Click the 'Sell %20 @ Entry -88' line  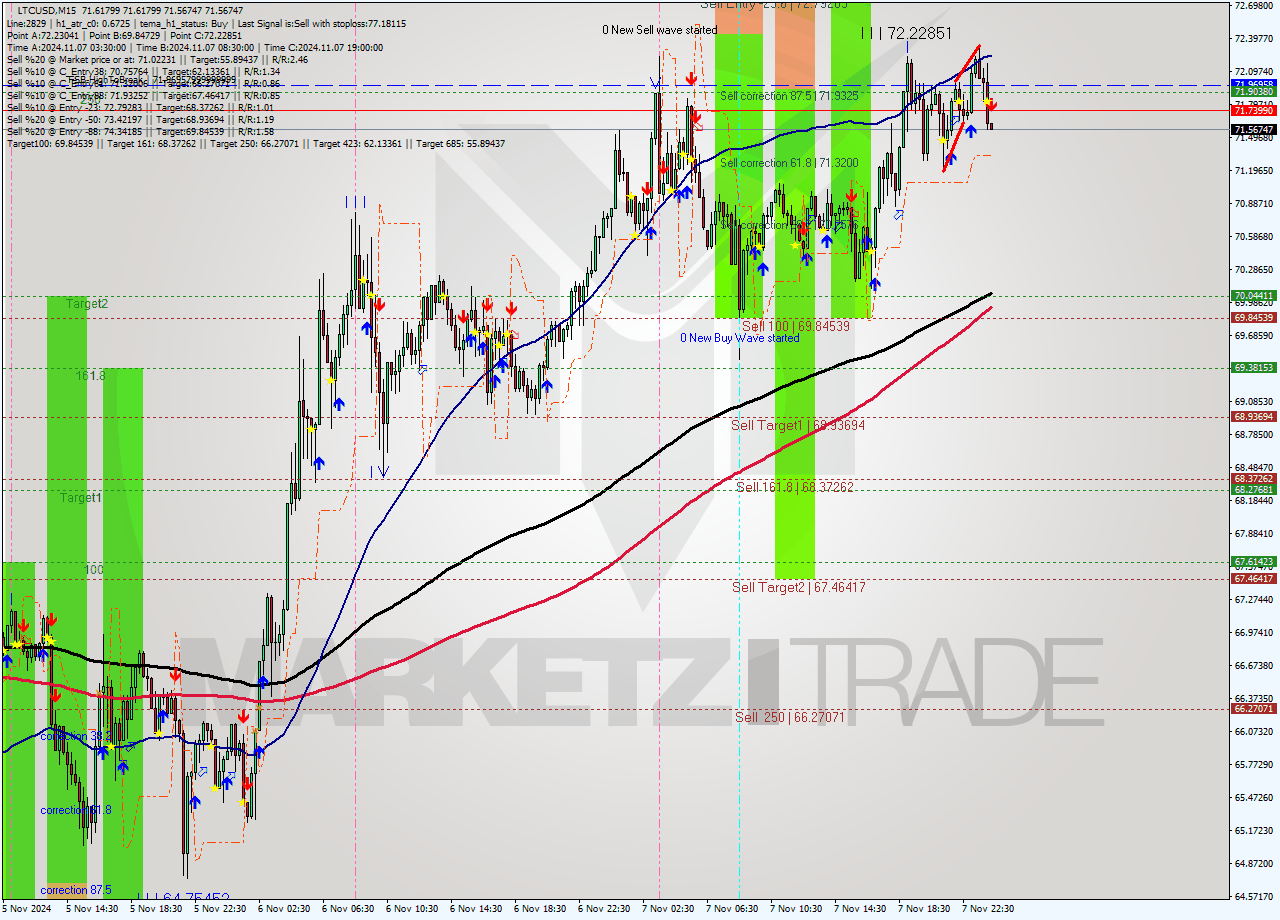tap(140, 131)
